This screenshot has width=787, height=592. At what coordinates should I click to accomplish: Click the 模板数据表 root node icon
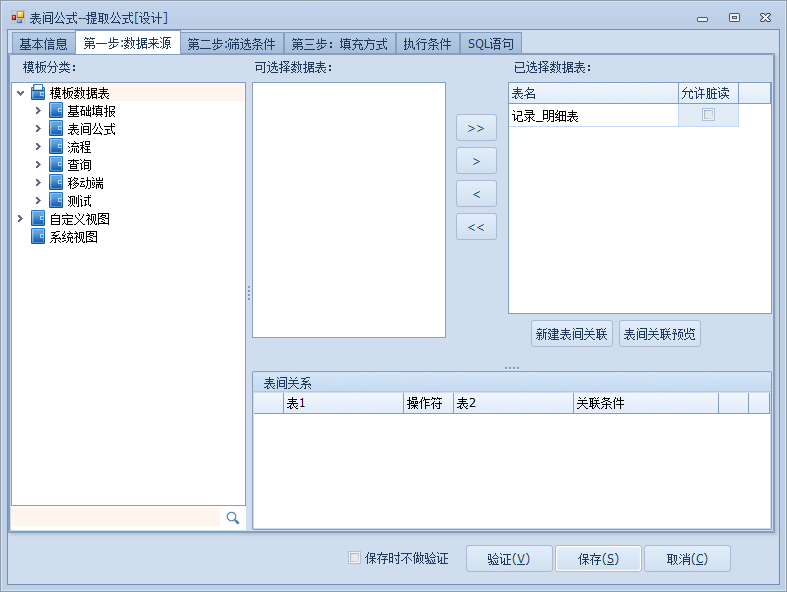tap(38, 93)
